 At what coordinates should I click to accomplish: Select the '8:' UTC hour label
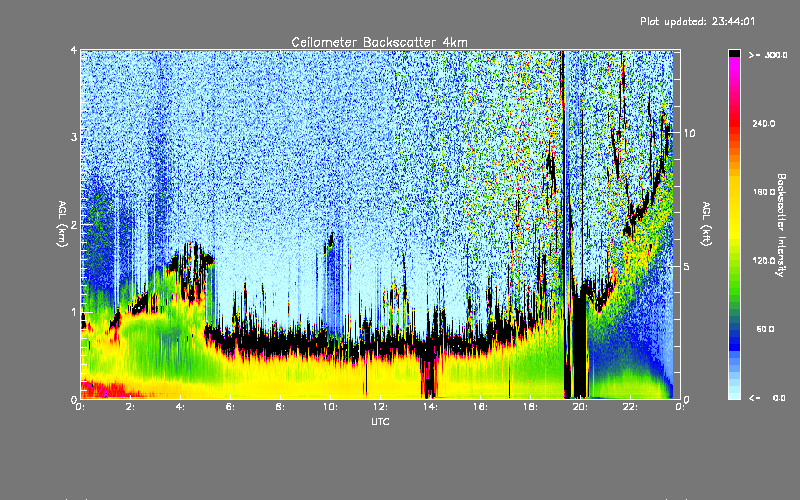(x=280, y=407)
